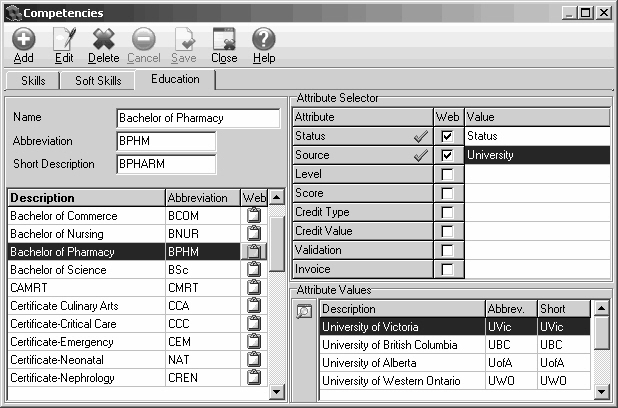Open Help from the toolbar
618x408 pixels.
[264, 39]
